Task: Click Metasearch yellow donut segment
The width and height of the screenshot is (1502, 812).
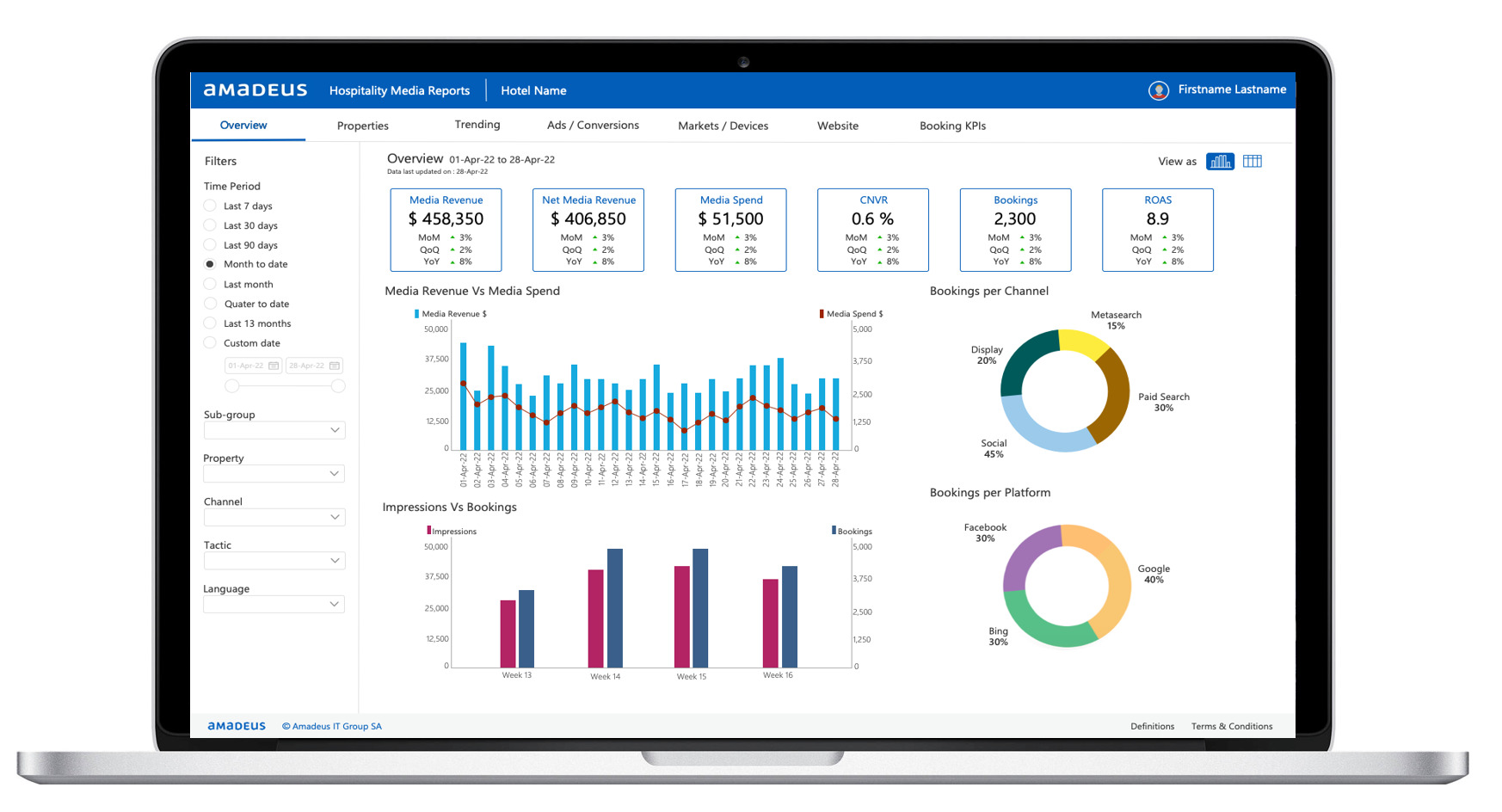Action: click(1084, 341)
